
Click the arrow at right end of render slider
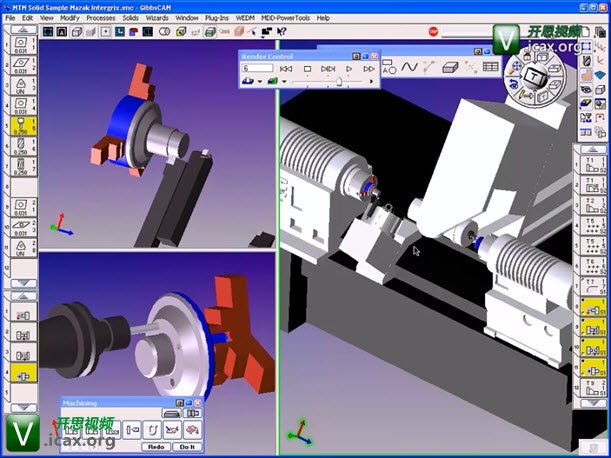click(371, 81)
